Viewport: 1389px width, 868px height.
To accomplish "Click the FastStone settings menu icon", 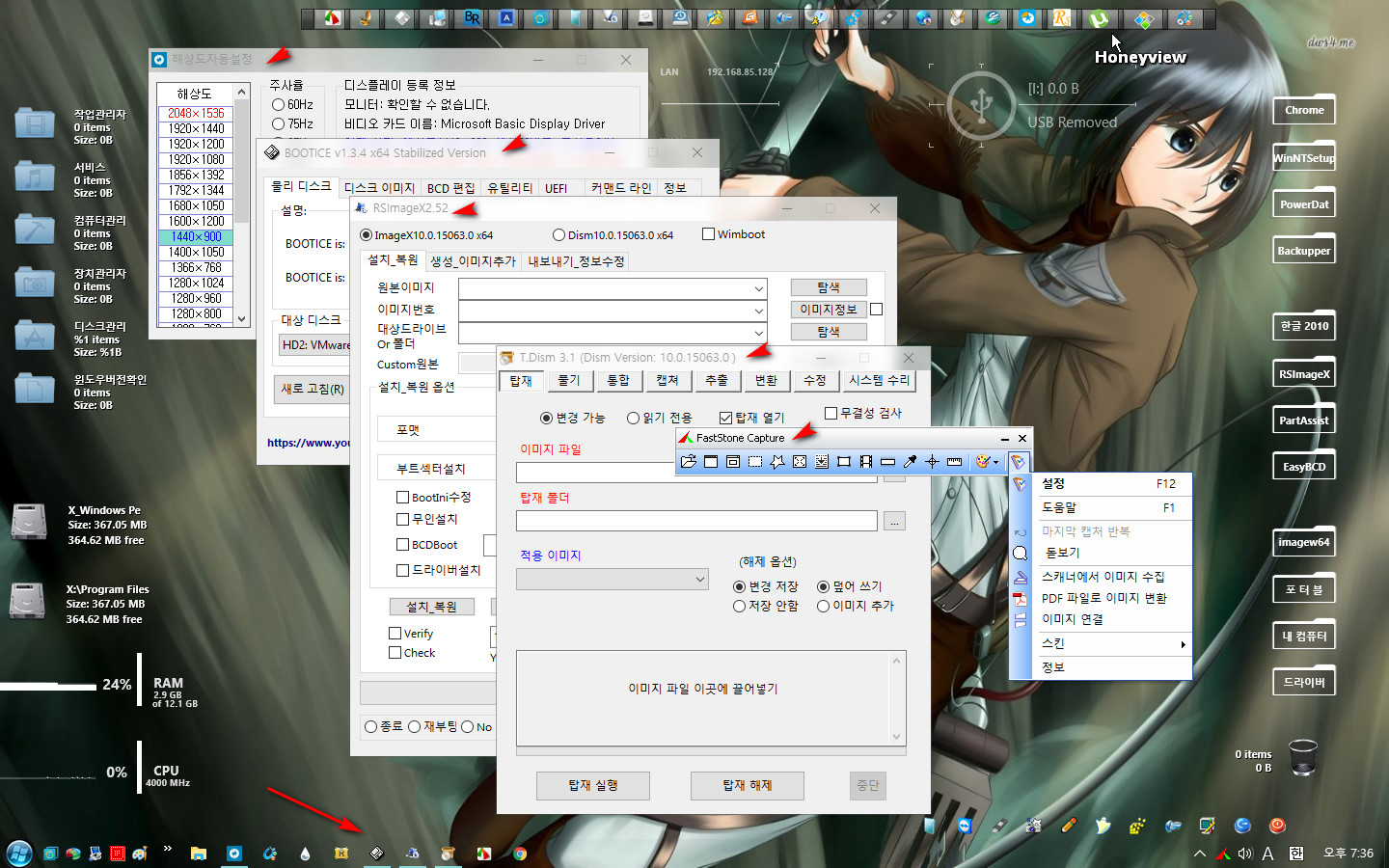I will click(x=1019, y=462).
